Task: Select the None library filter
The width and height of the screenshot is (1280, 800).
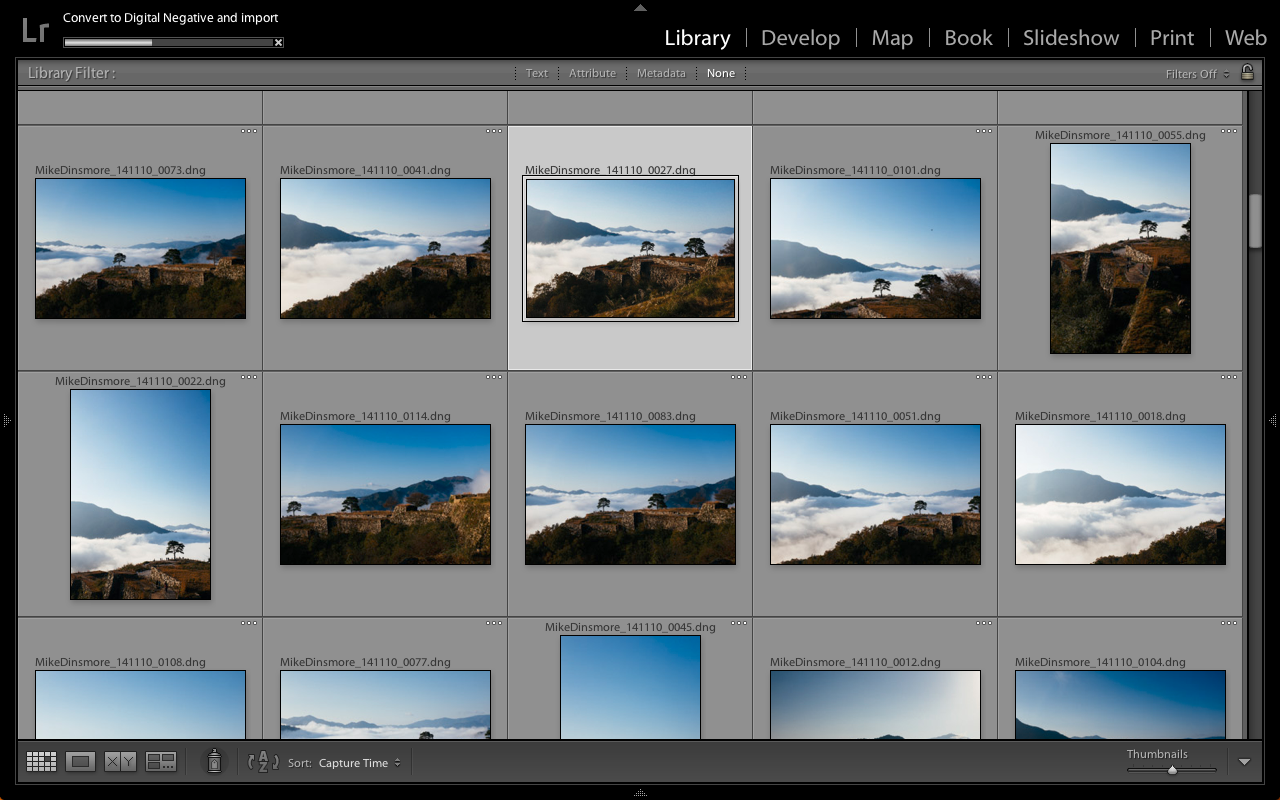Action: pos(720,73)
